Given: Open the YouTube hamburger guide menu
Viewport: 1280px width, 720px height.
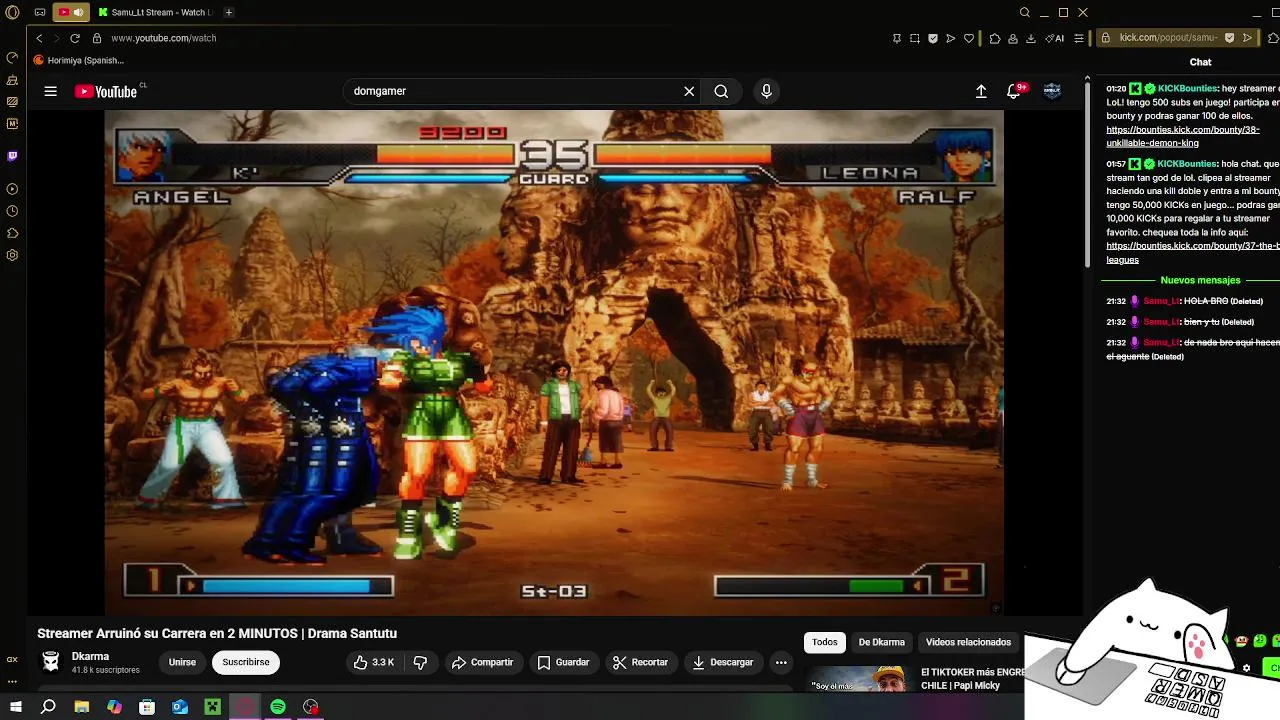Looking at the screenshot, I should click(50, 91).
